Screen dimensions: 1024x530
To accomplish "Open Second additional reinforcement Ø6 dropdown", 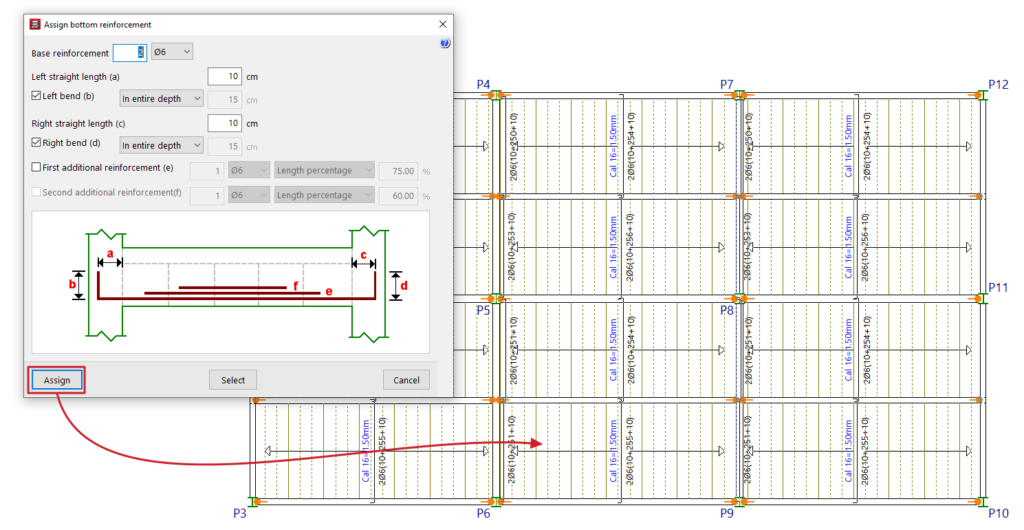I will click(x=249, y=195).
